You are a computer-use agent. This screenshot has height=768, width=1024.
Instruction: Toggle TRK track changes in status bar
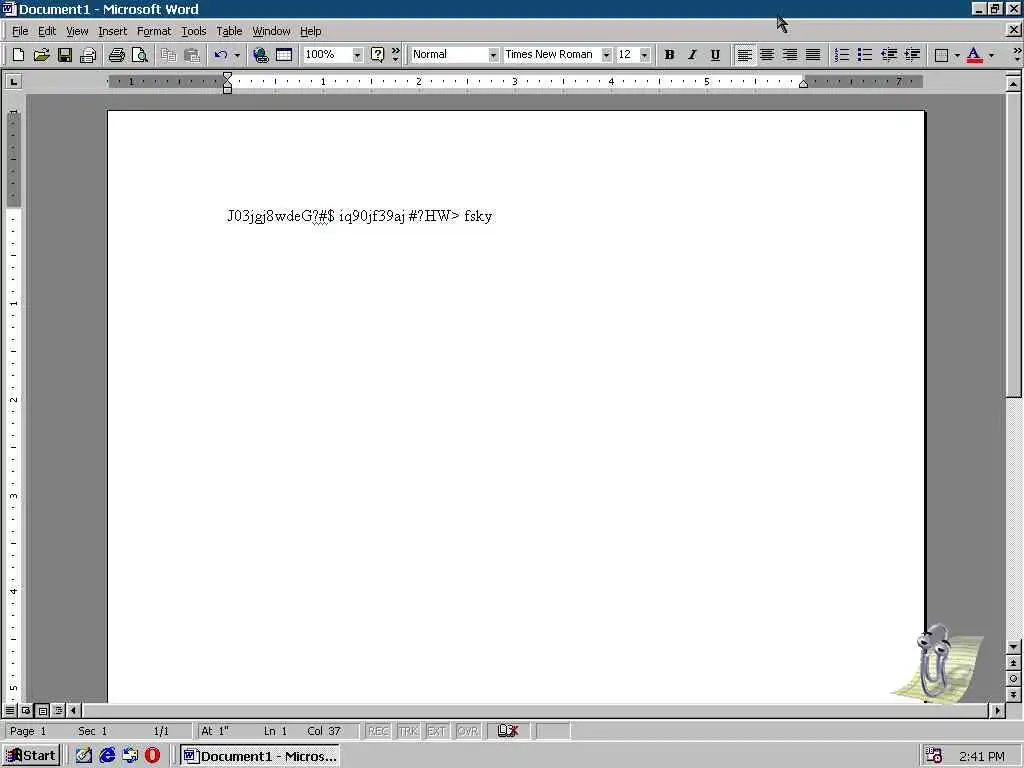[x=408, y=731]
